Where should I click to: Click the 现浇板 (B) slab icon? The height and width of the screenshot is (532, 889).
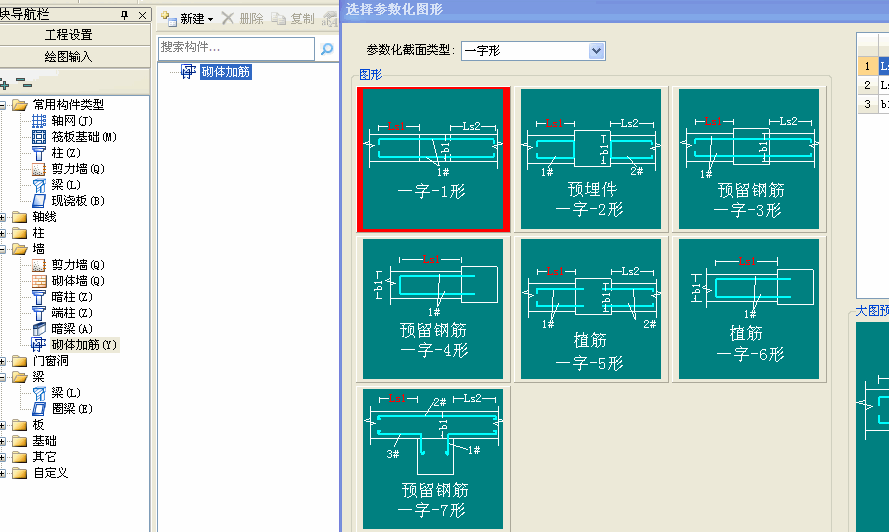39,201
